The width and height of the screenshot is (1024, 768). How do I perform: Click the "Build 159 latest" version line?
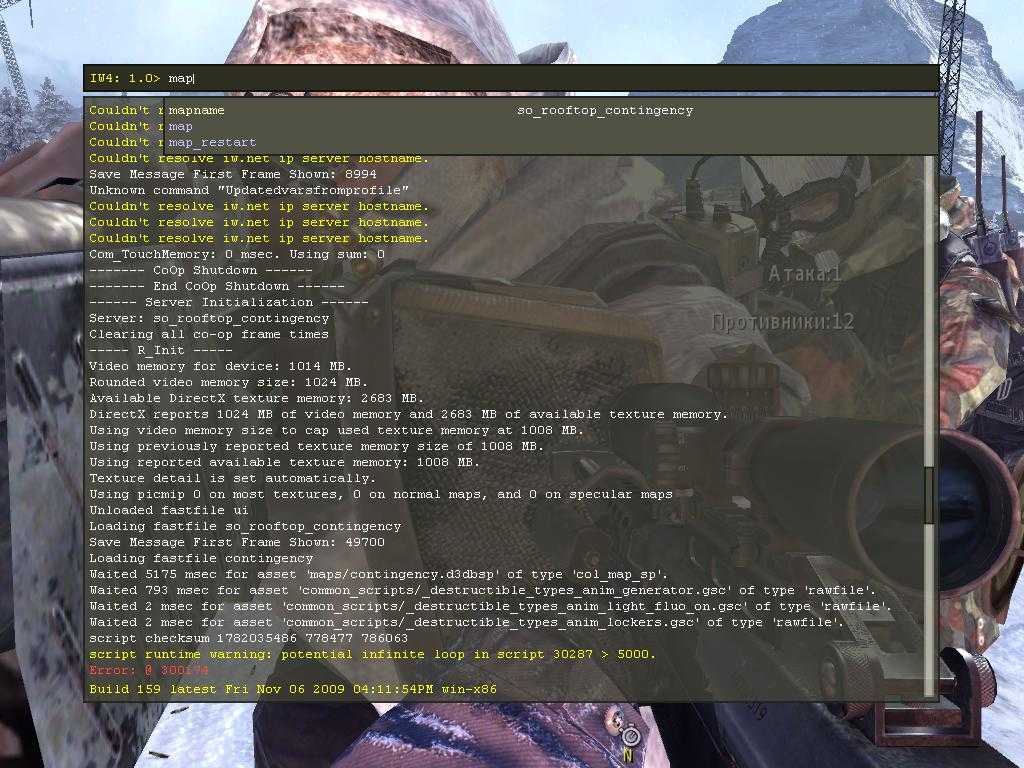tap(293, 689)
